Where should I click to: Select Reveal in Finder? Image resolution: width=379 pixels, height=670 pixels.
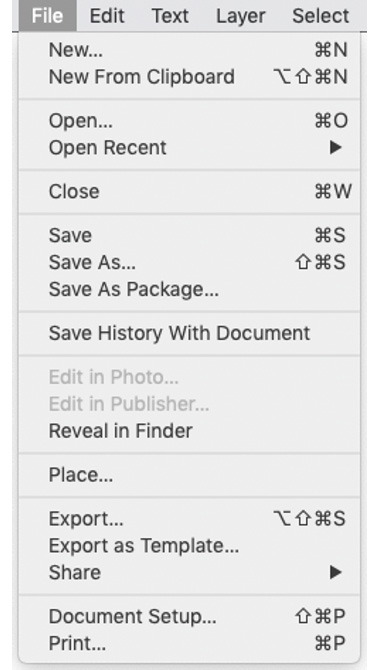(x=189, y=431)
